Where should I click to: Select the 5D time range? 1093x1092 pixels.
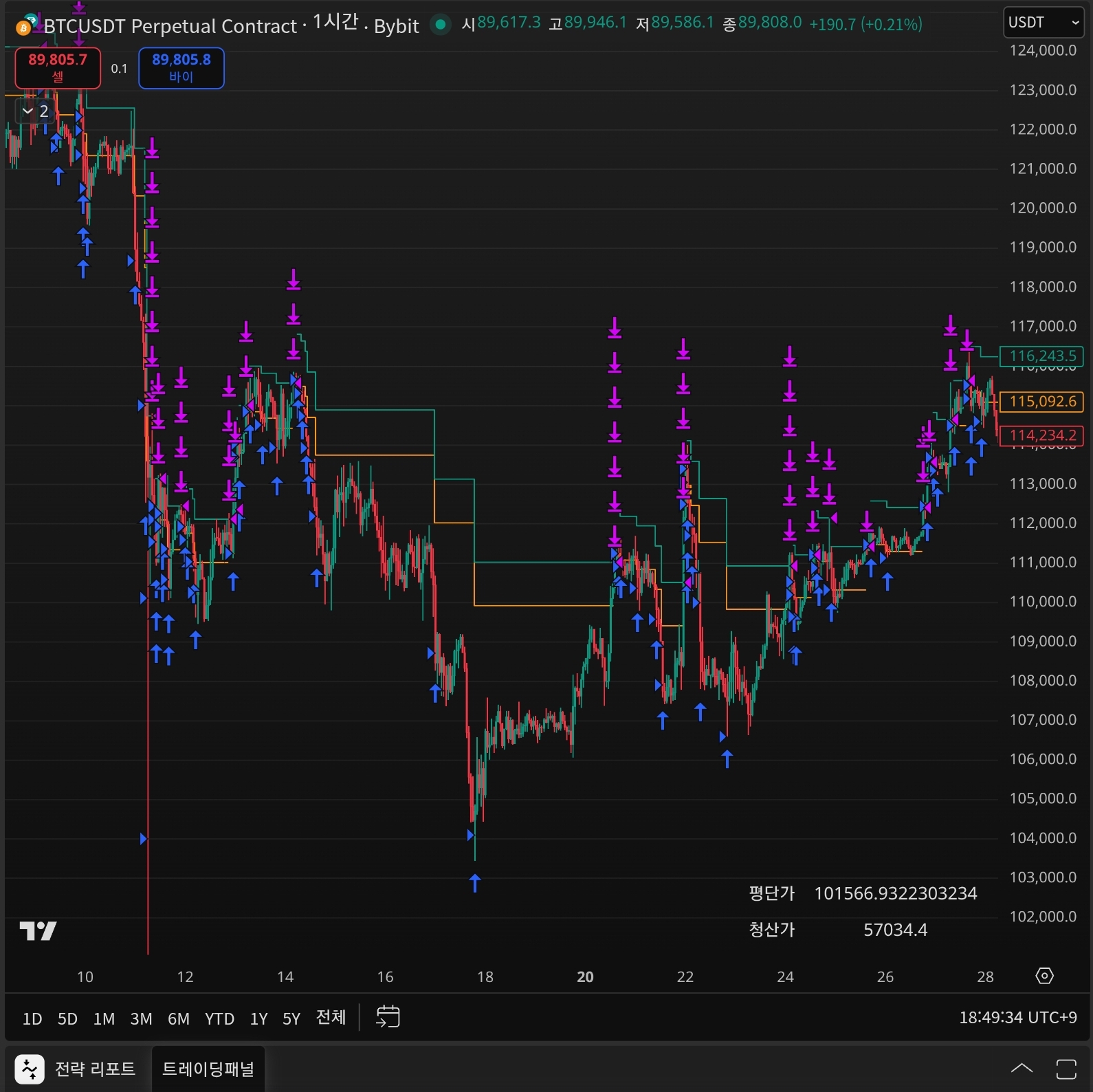click(x=67, y=1018)
